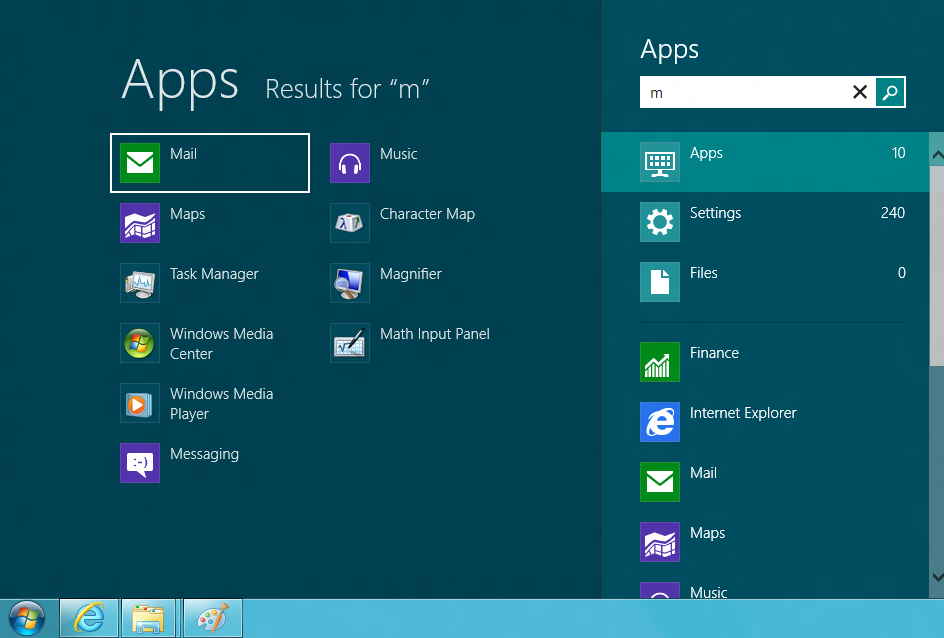
Task: Click the "Settings" category label
Action: [x=715, y=213]
